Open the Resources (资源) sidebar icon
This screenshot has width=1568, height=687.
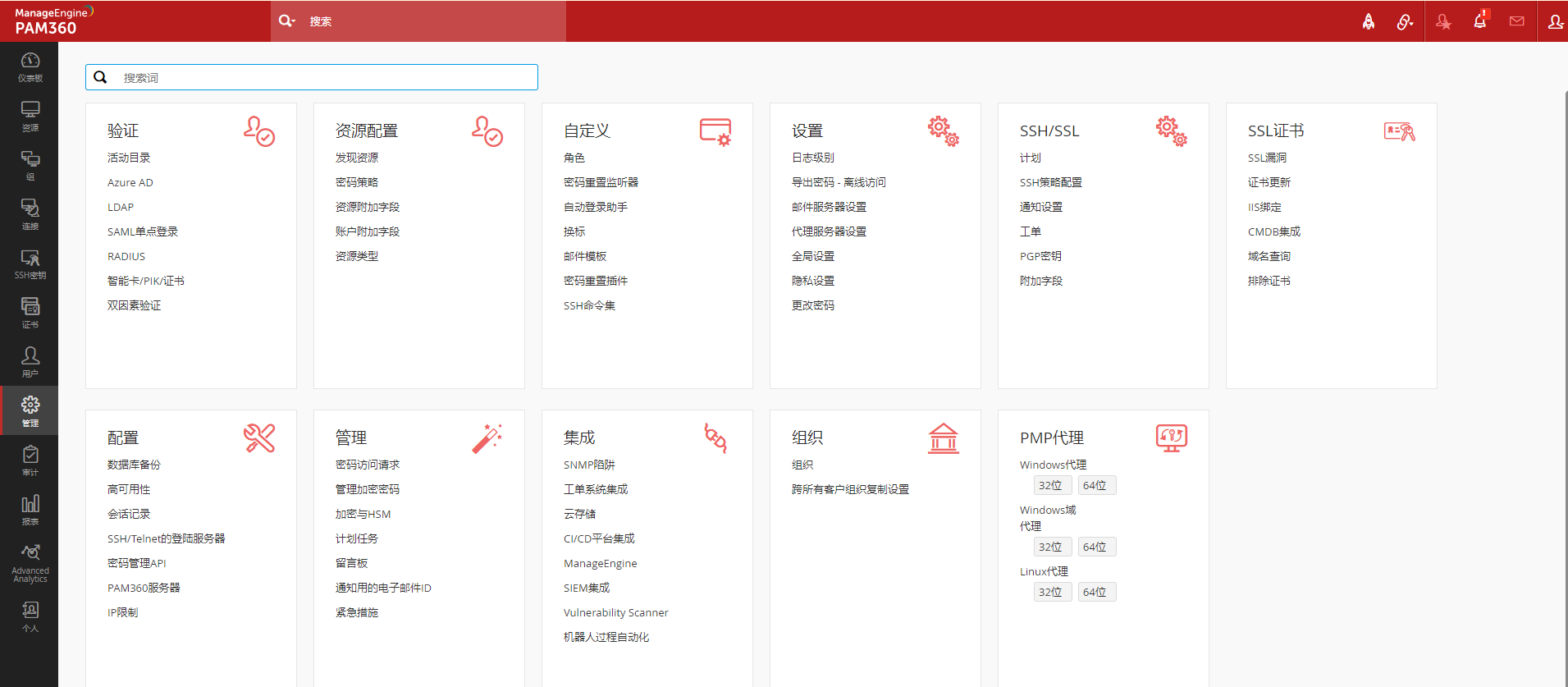click(30, 116)
